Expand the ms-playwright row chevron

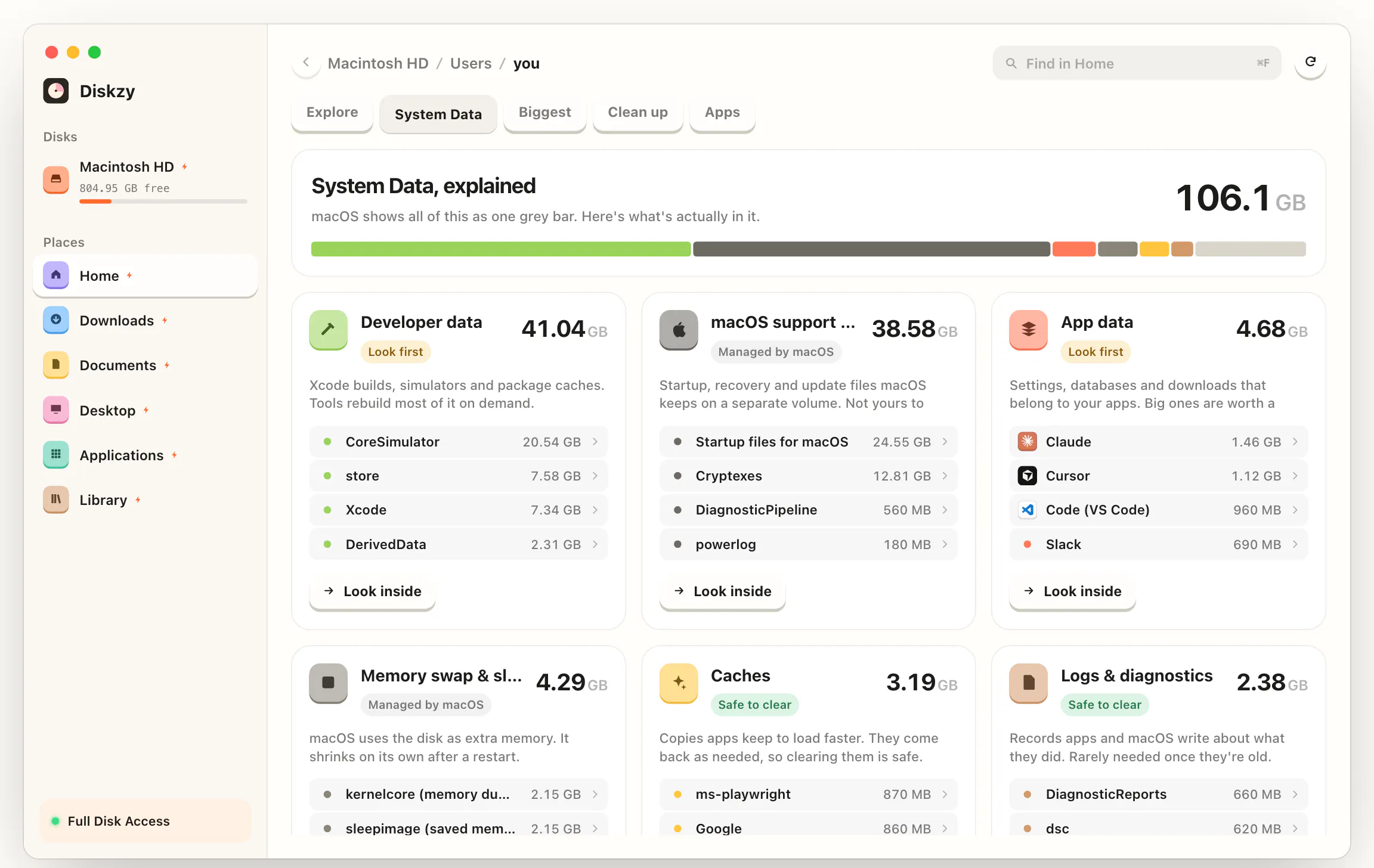point(945,794)
